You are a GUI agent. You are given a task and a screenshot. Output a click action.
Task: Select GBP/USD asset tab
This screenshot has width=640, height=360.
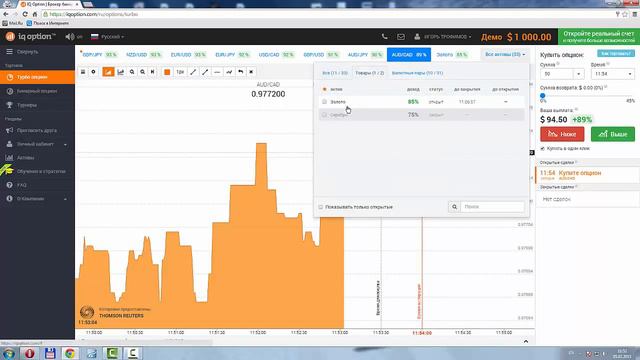[320, 55]
